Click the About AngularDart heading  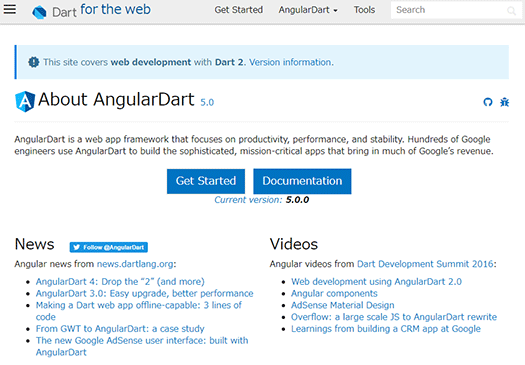point(116,100)
